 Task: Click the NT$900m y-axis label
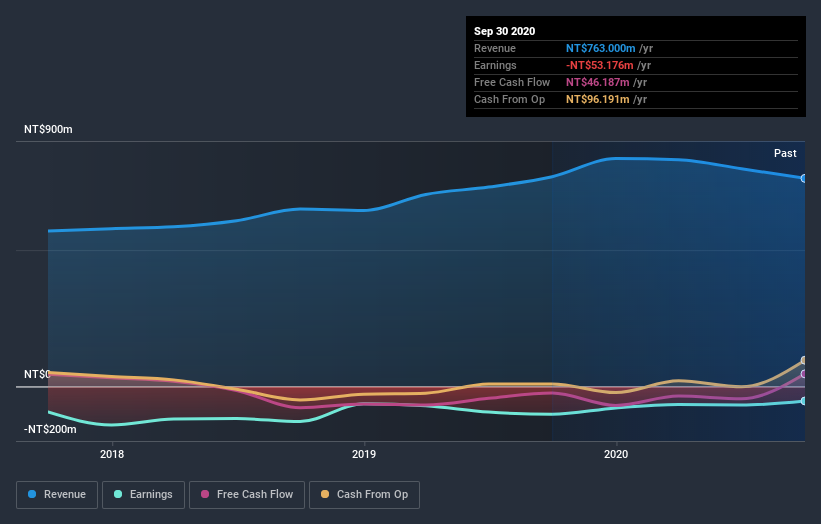click(48, 129)
